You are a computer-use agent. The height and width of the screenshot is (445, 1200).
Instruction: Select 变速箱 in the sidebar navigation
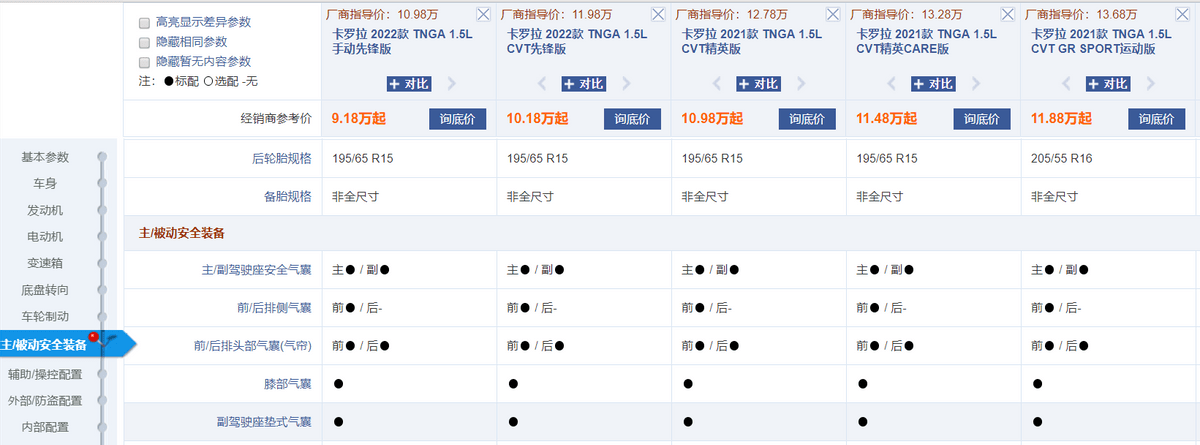[x=46, y=264]
